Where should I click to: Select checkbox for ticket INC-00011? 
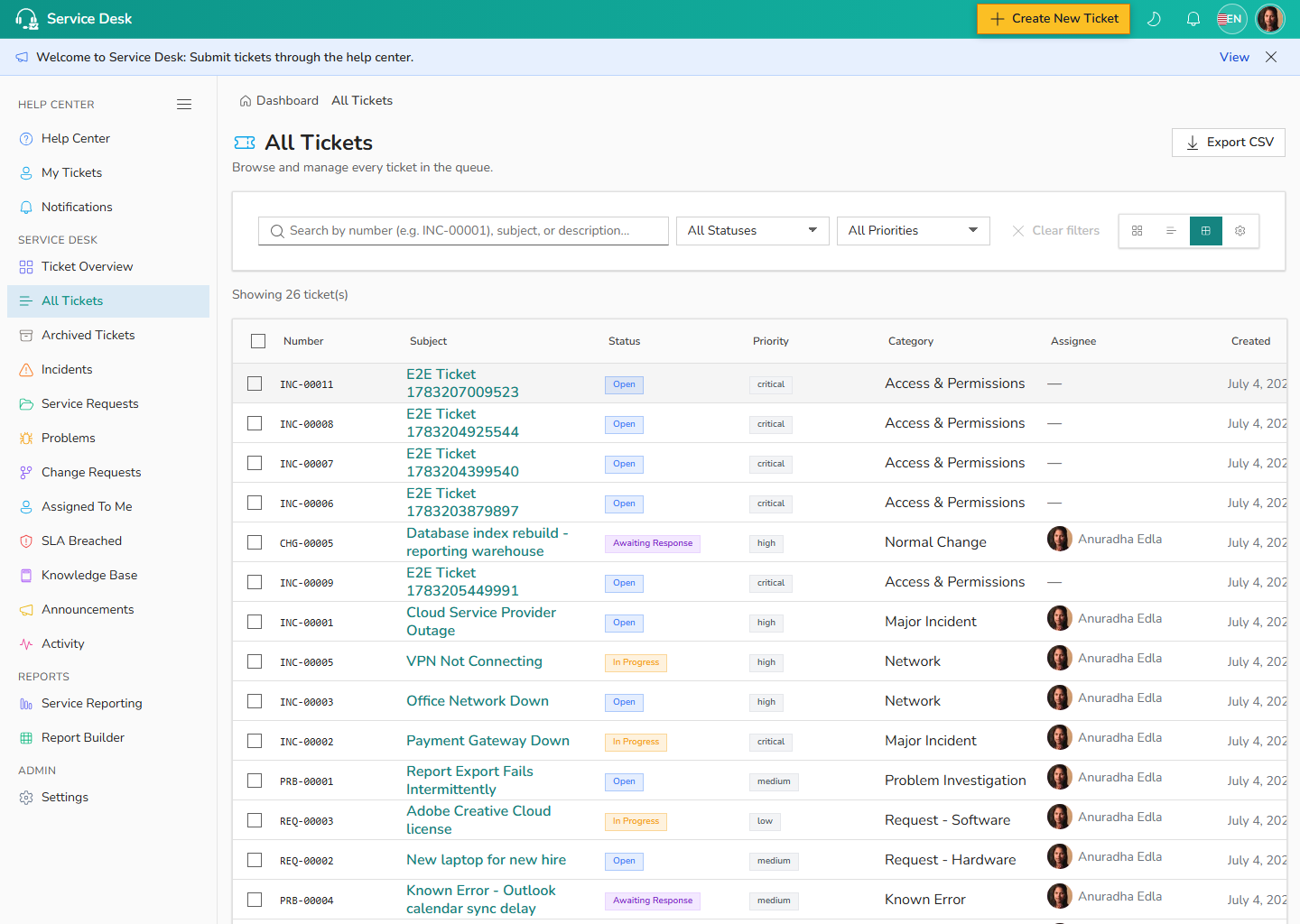(x=255, y=383)
